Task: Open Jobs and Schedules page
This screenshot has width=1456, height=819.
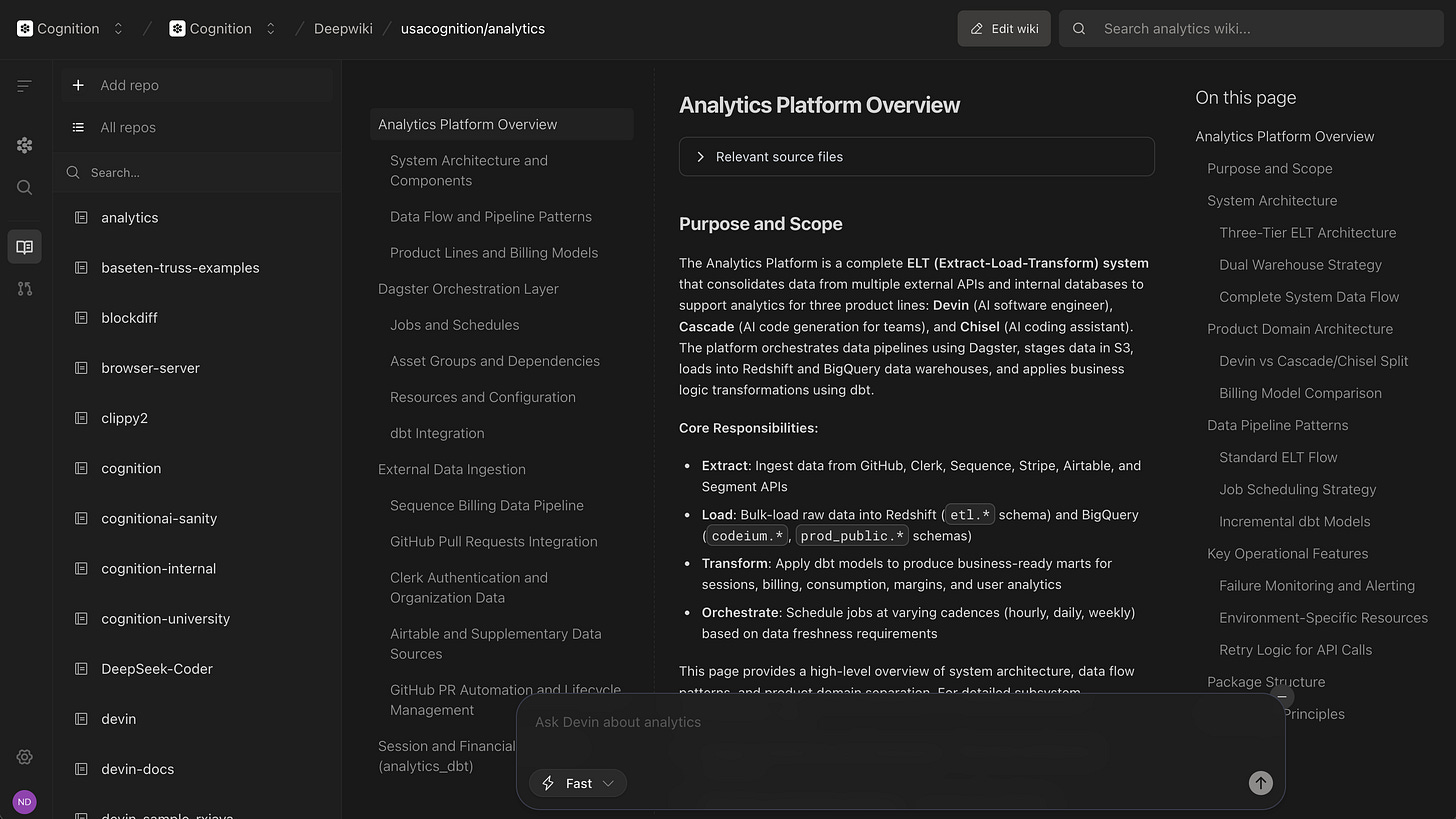Action: tap(454, 325)
